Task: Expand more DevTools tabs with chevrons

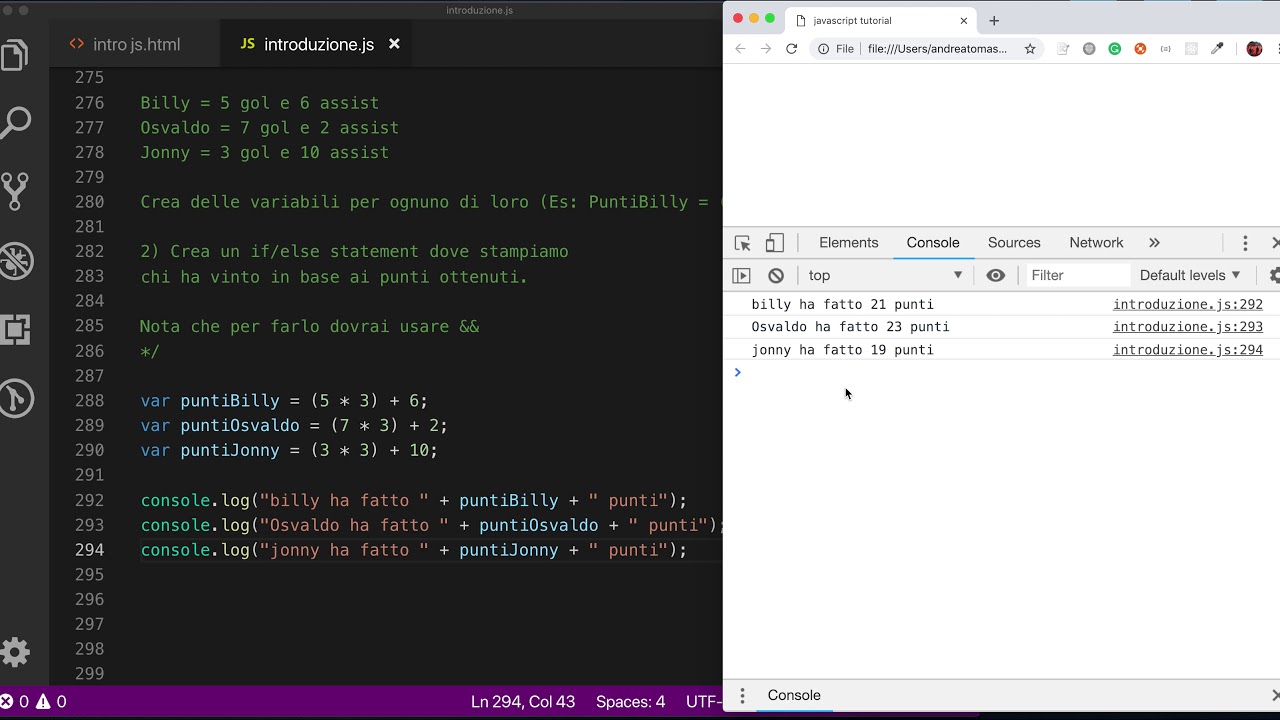Action: click(x=1154, y=243)
